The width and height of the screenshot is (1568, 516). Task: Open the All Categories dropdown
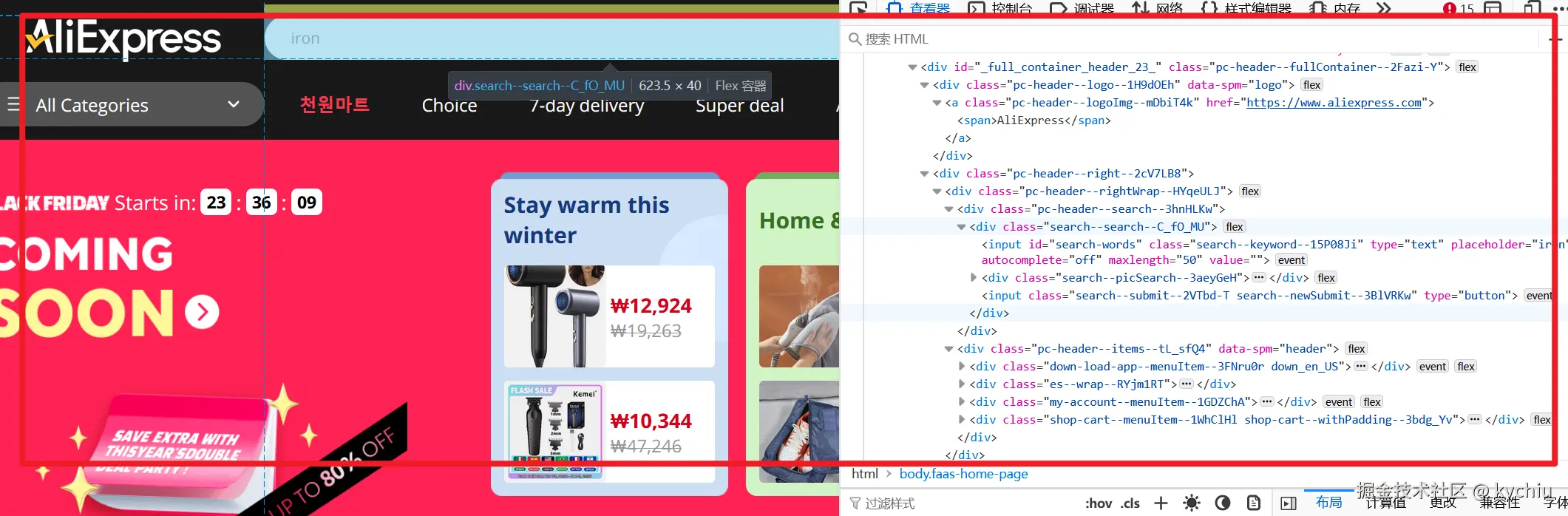pos(132,105)
